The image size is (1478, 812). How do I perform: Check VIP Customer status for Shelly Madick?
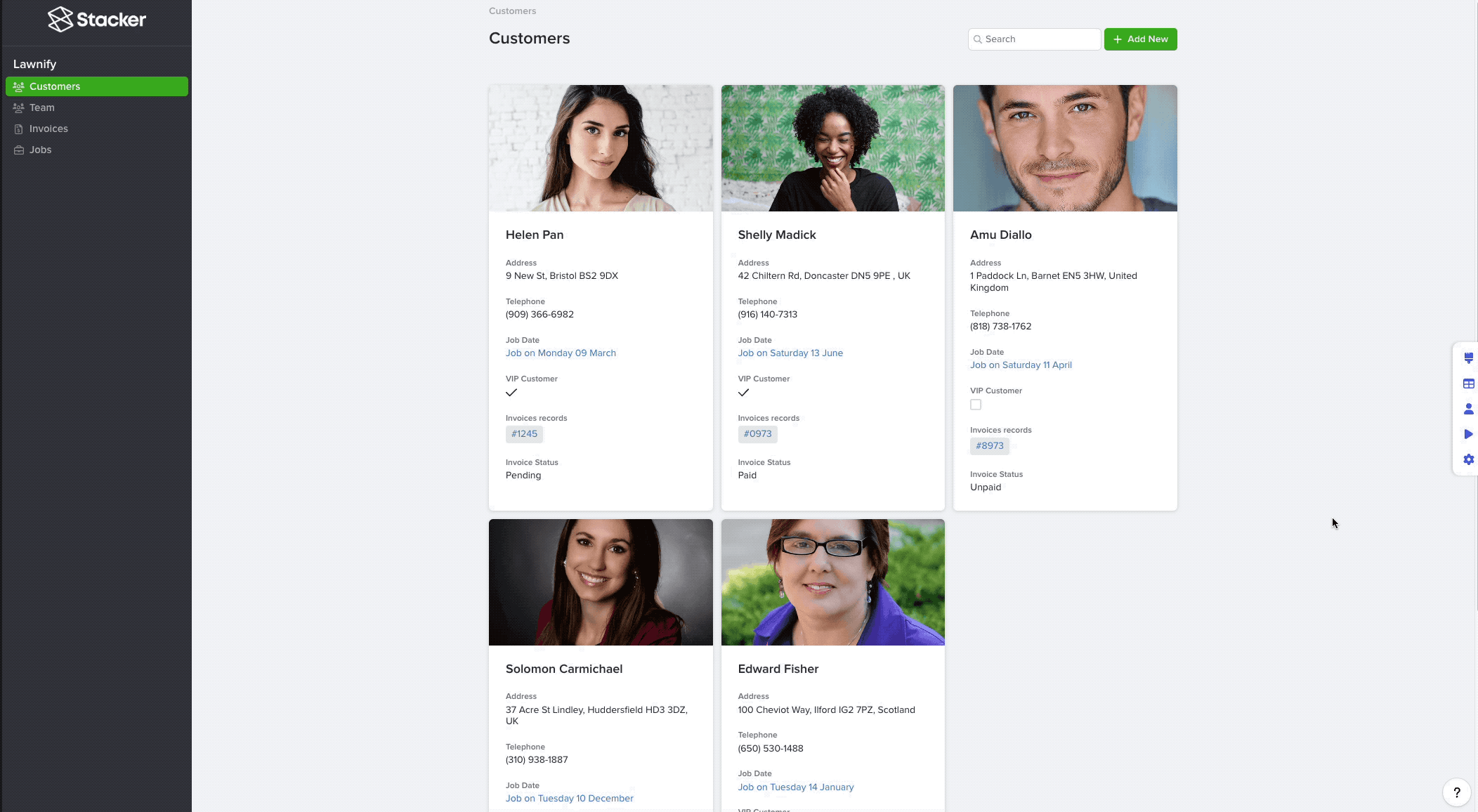click(744, 392)
